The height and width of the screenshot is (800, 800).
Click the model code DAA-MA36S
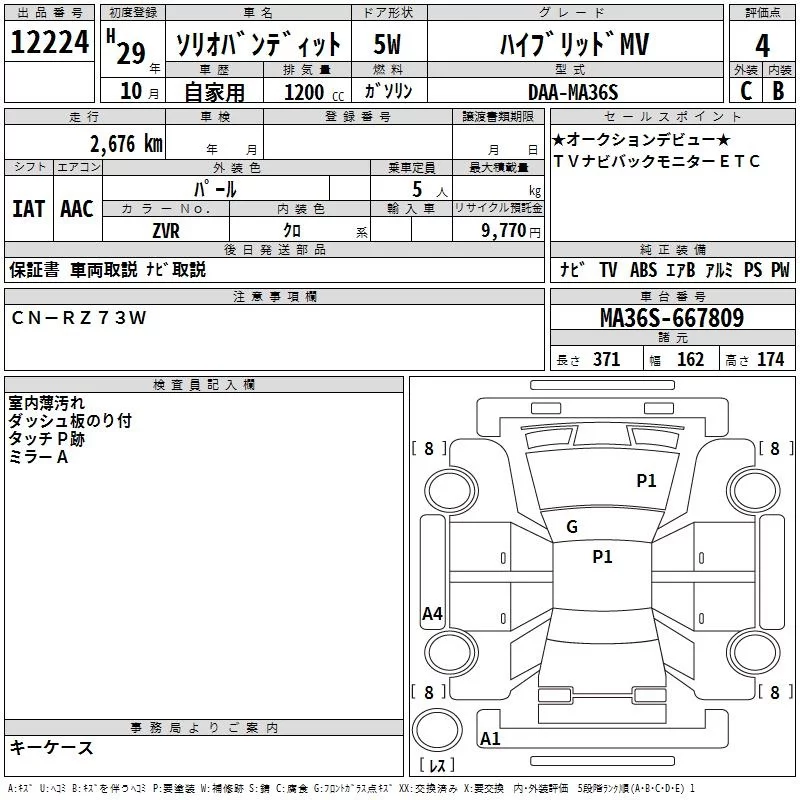573,91
